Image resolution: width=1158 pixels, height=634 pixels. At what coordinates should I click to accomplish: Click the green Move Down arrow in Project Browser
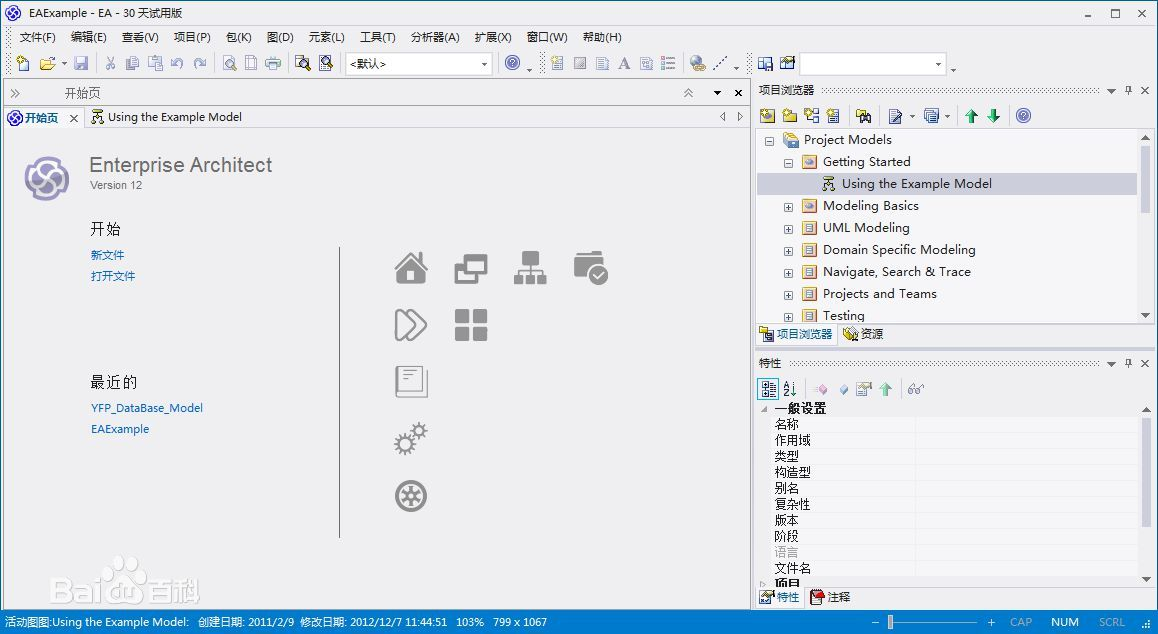(994, 116)
